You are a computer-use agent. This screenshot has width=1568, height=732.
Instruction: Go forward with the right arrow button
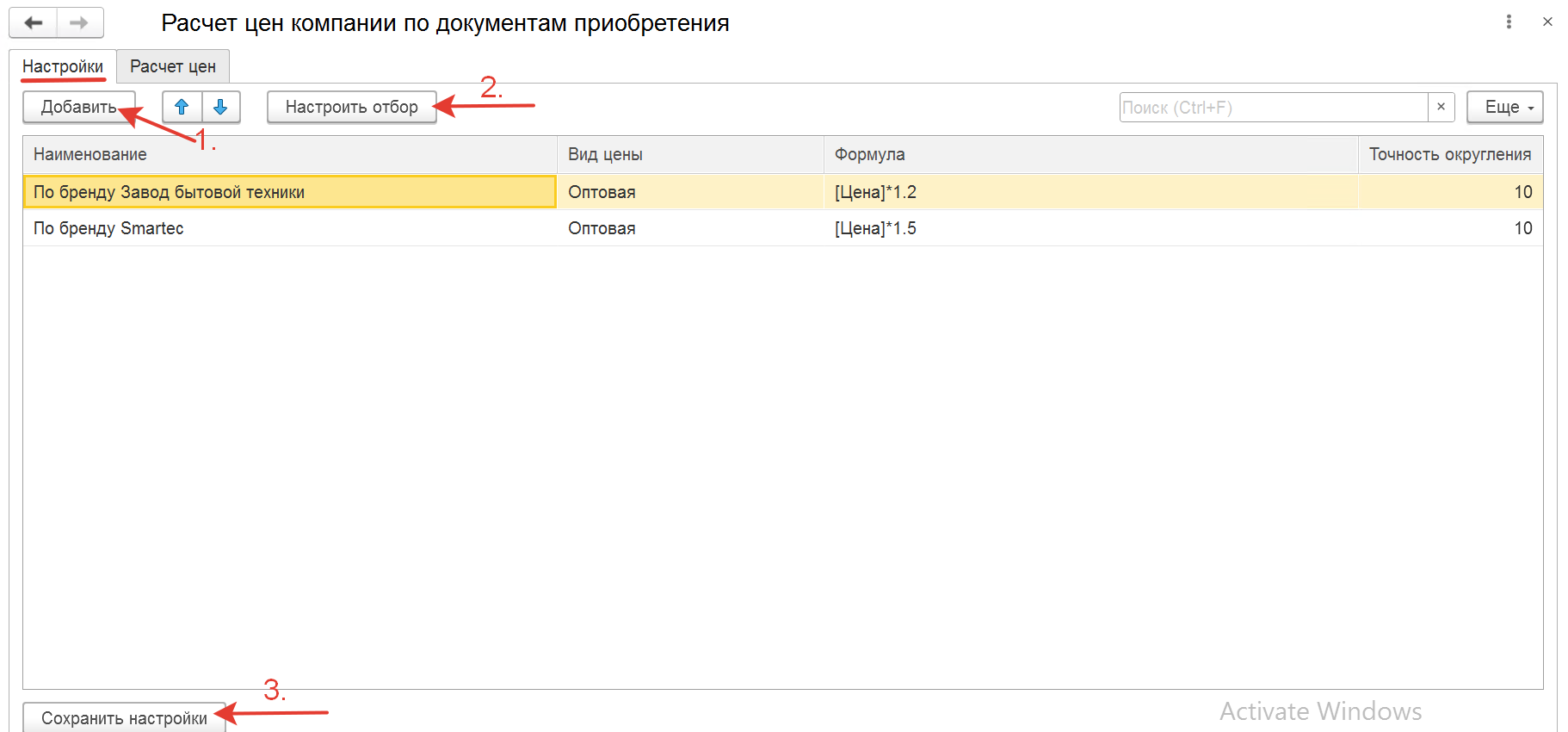point(80,22)
